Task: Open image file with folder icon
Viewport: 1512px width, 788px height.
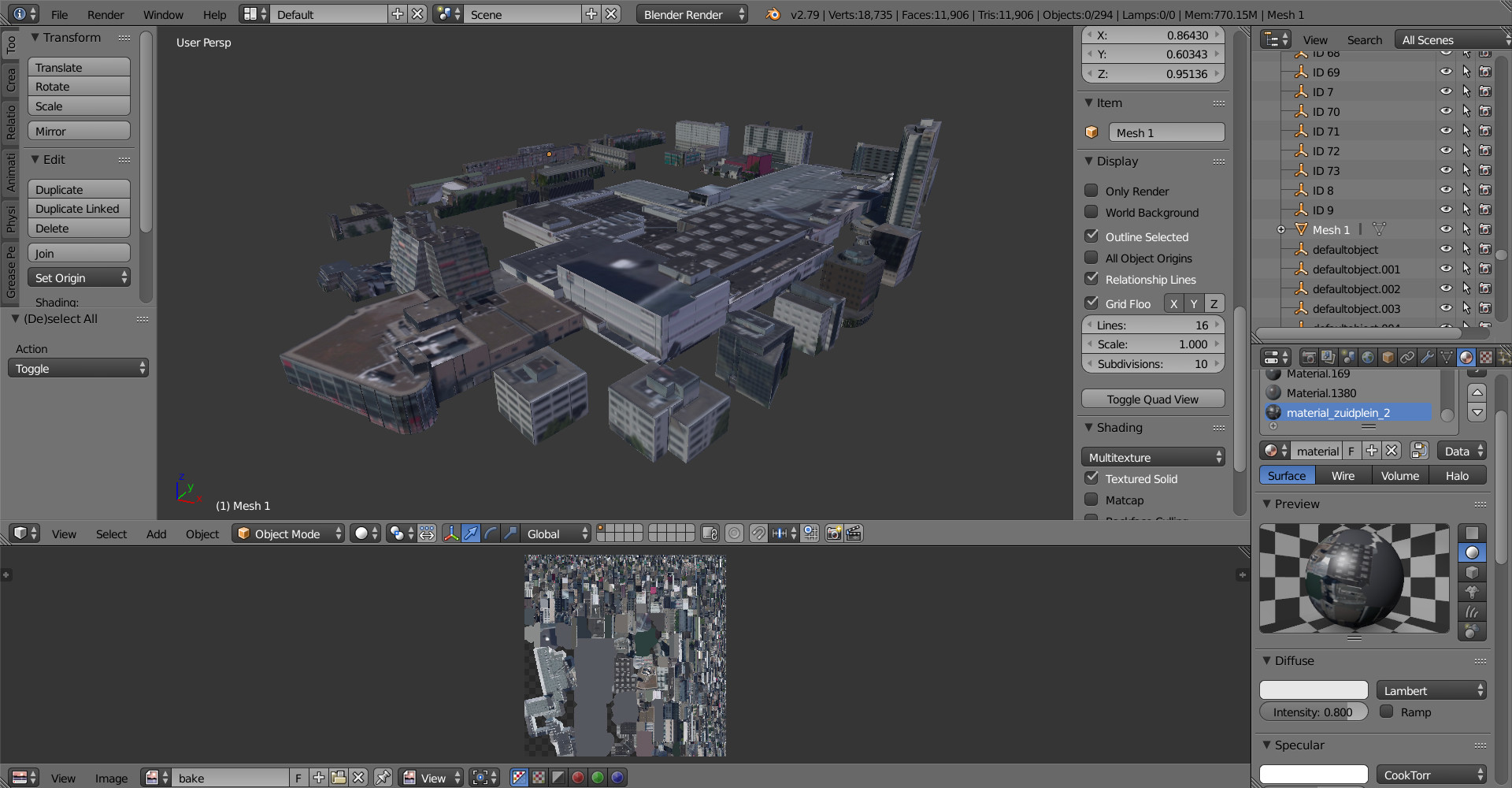Action: 339,778
